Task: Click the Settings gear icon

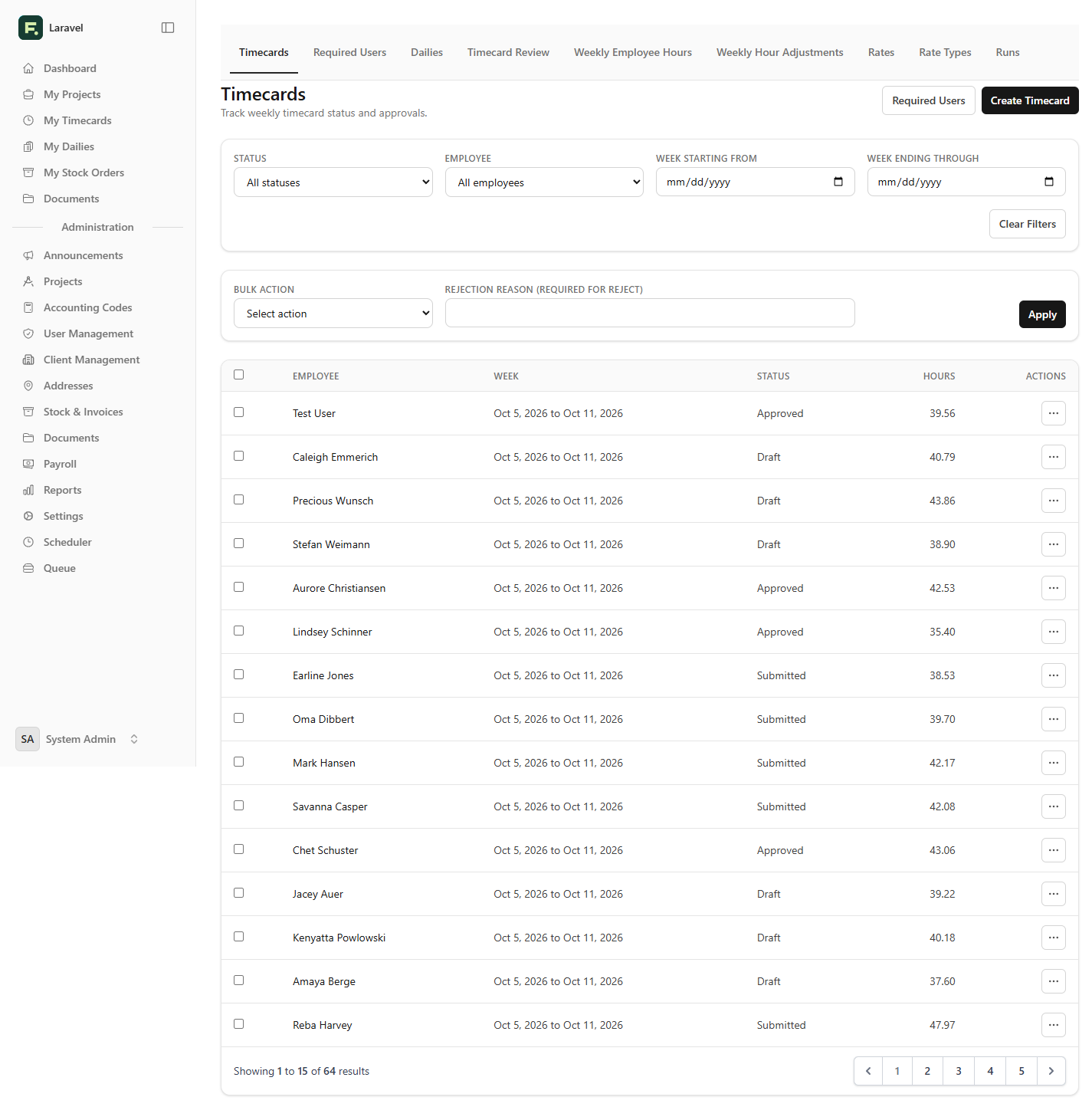Action: 28,516
